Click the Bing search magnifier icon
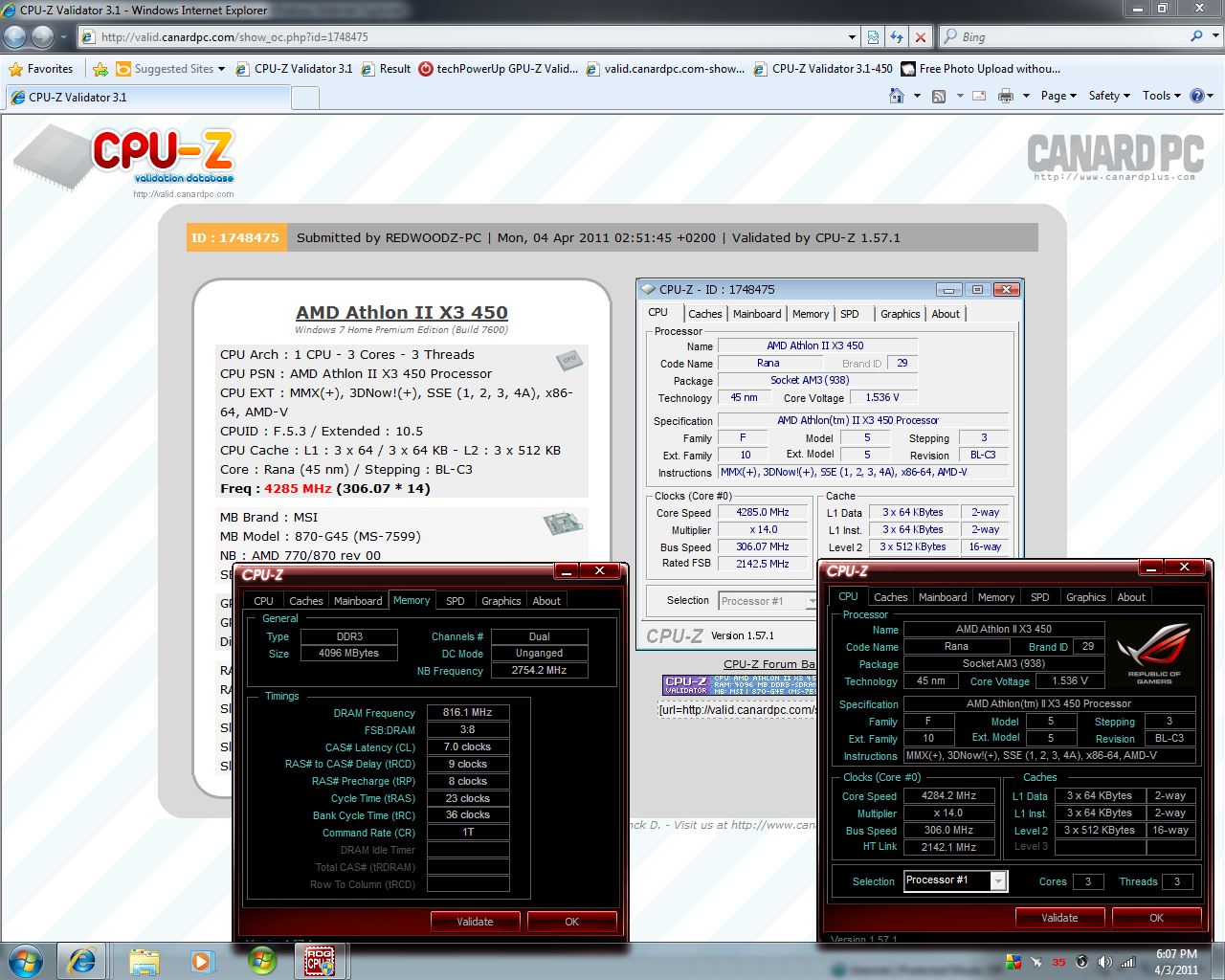 pos(1197,36)
